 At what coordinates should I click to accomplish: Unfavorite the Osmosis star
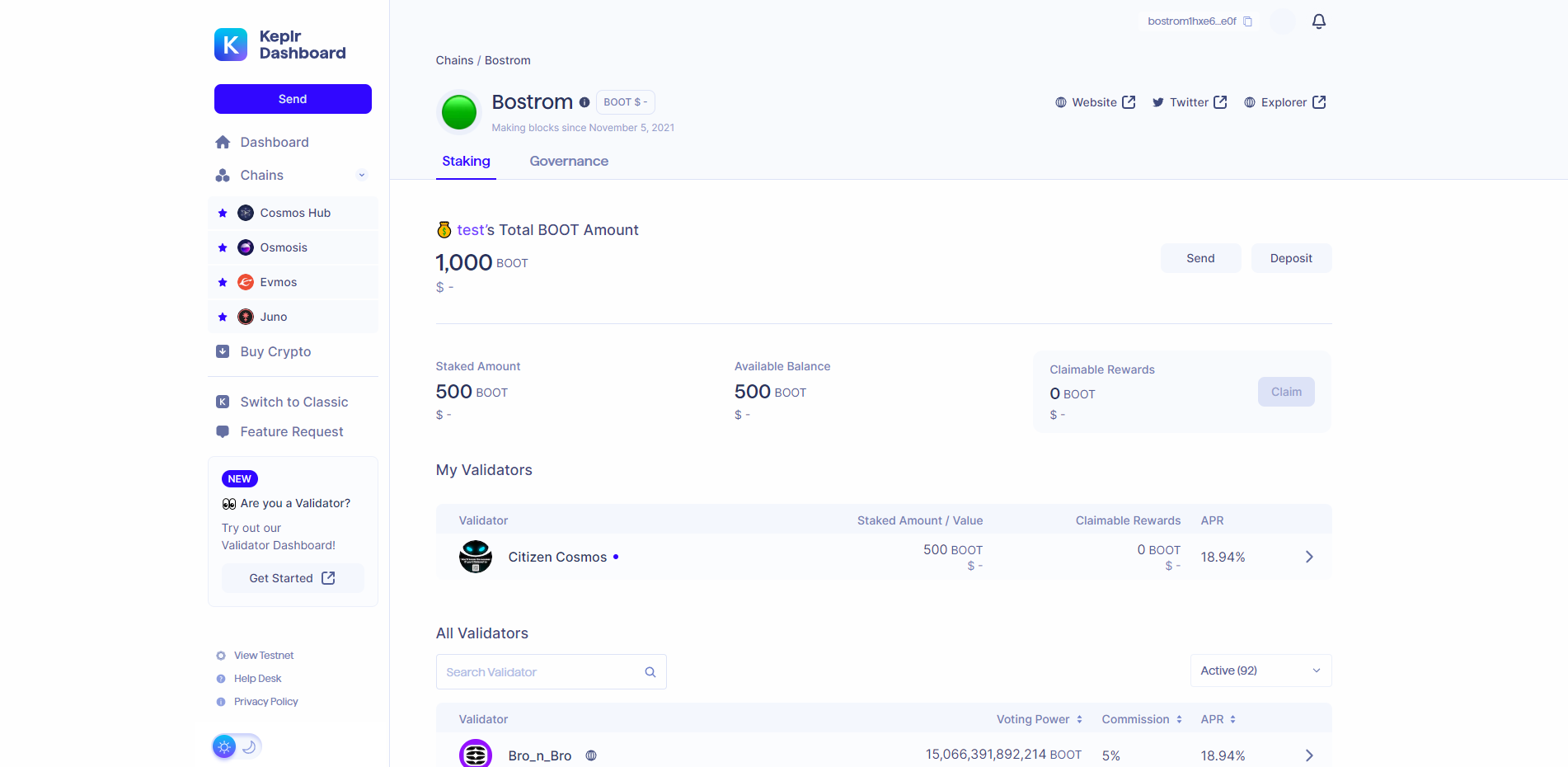click(223, 247)
